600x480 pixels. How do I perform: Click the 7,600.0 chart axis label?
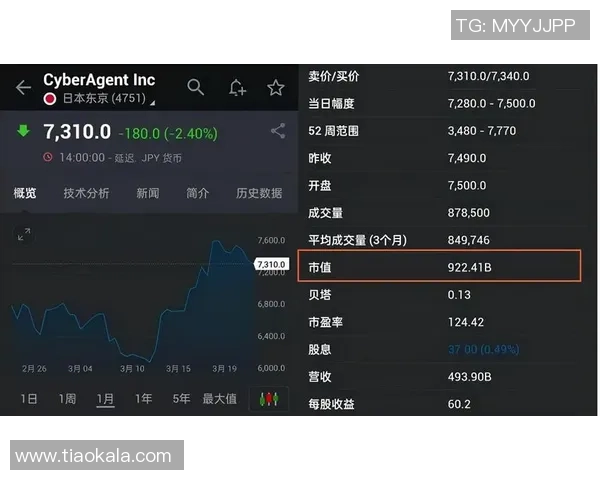271,240
